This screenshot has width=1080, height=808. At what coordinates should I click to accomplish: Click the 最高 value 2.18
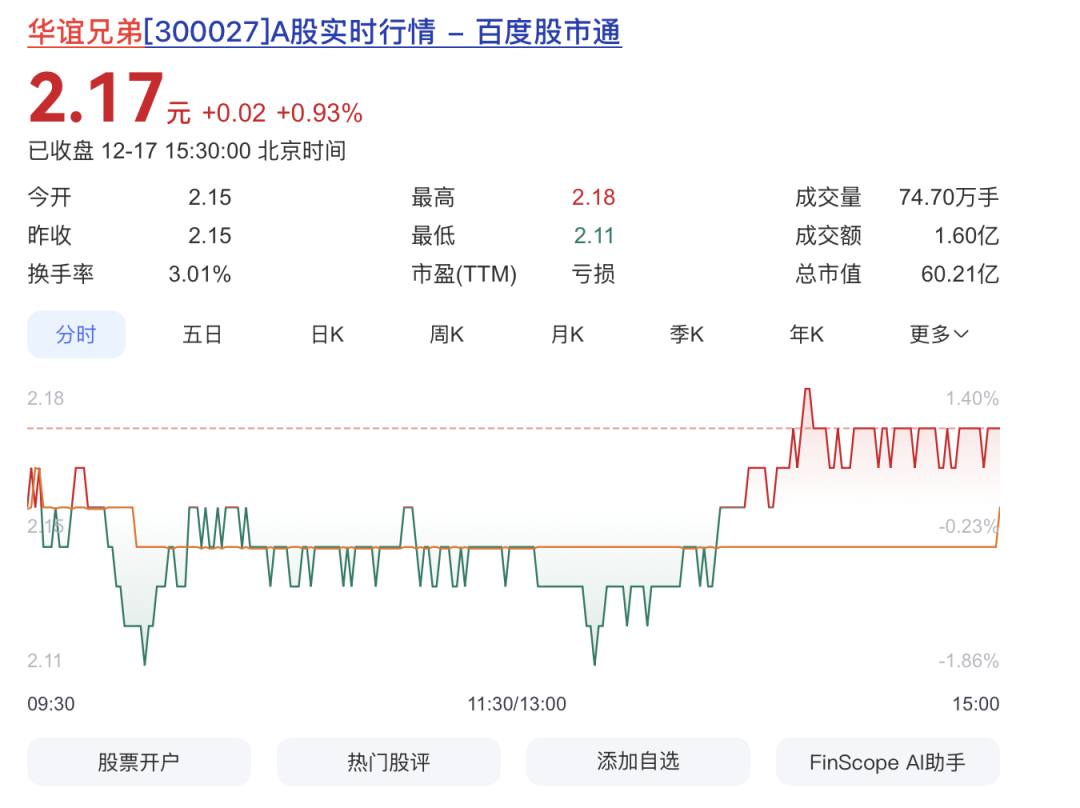coord(593,197)
